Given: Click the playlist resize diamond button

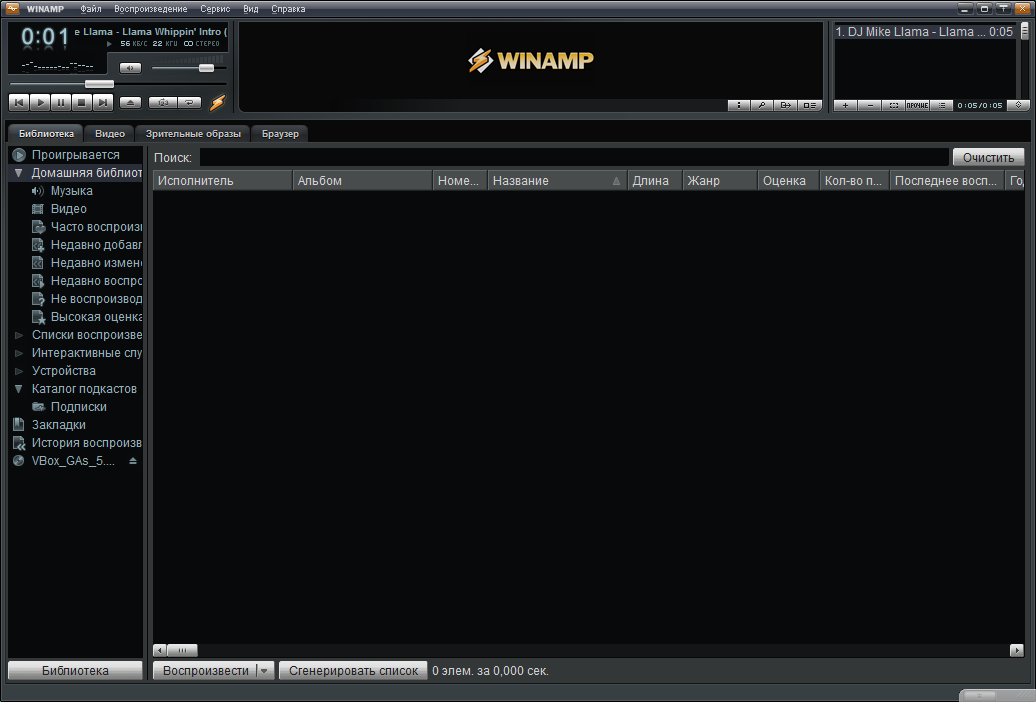Looking at the screenshot, I should point(1018,105).
